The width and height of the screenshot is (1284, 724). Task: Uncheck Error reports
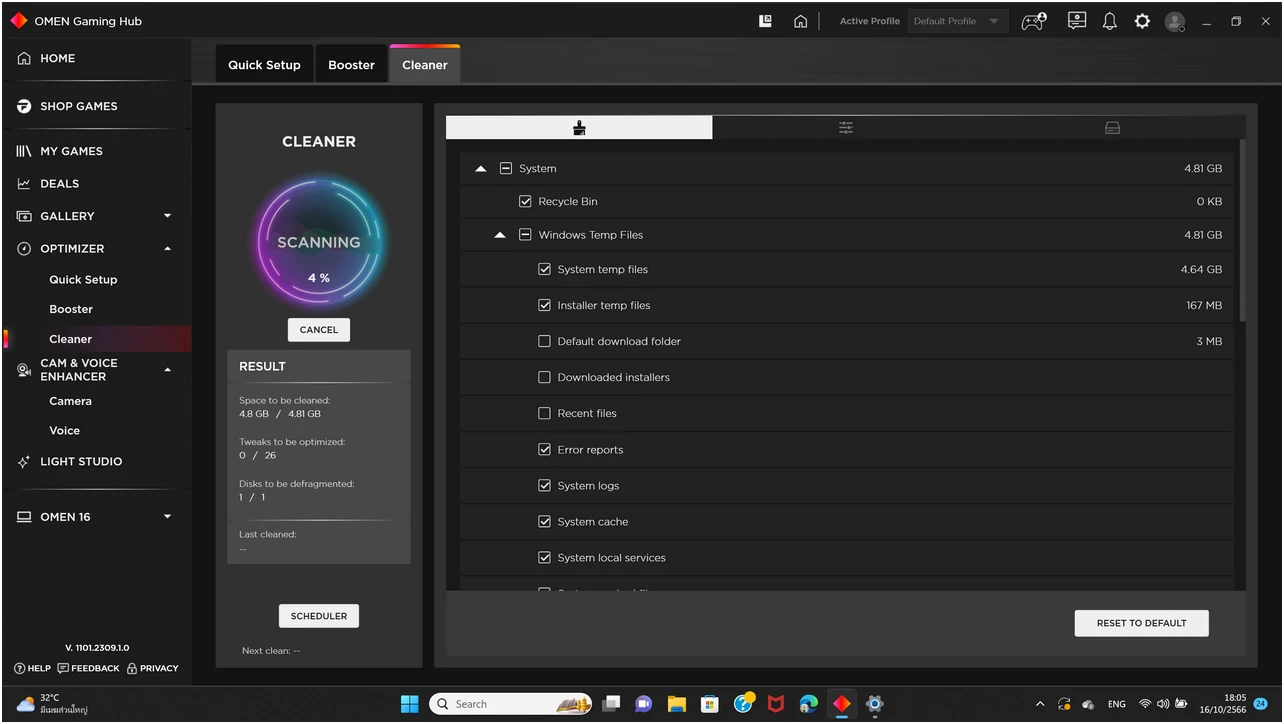(x=545, y=449)
